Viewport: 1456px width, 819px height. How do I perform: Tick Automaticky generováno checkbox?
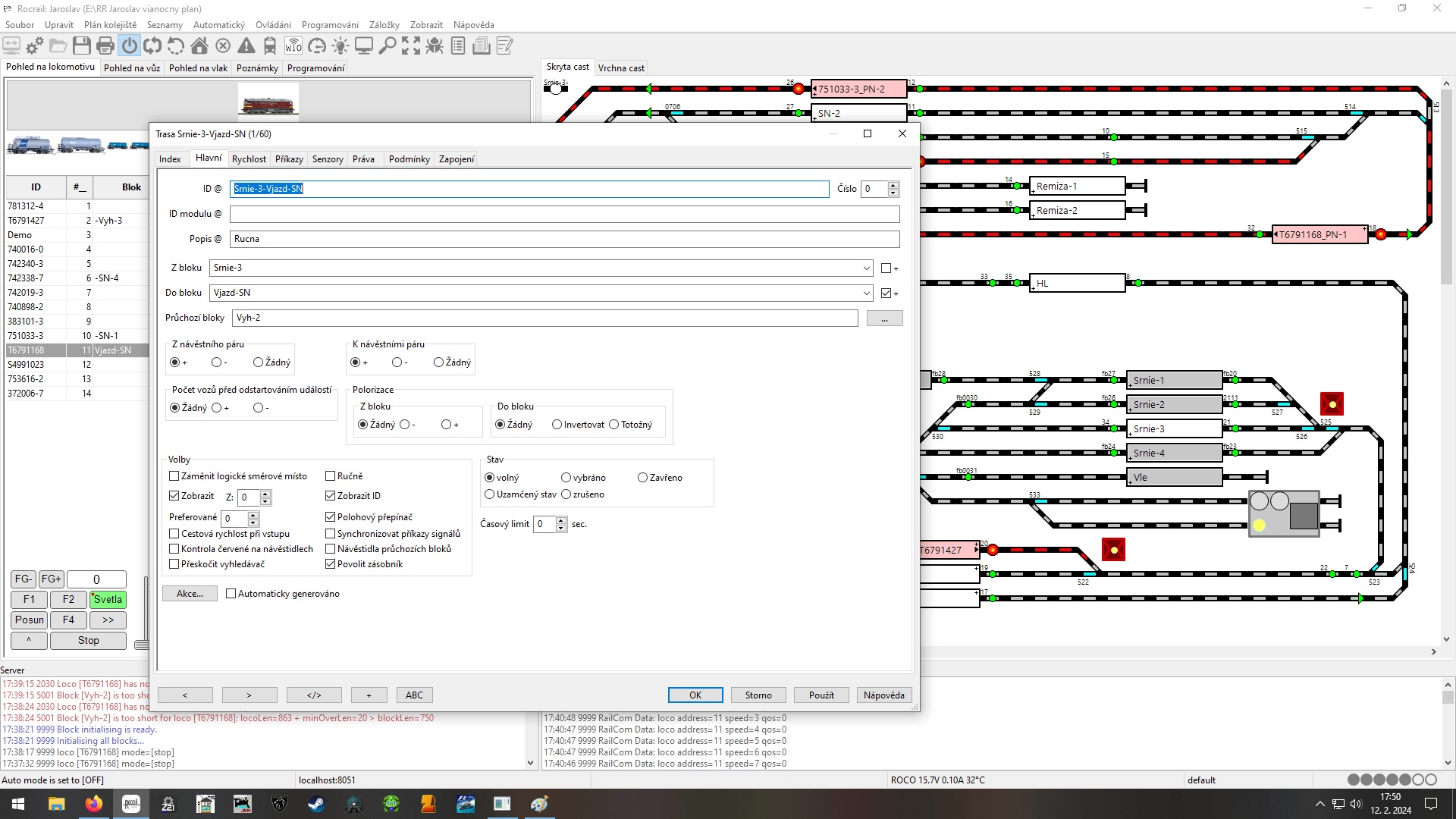[x=231, y=594]
